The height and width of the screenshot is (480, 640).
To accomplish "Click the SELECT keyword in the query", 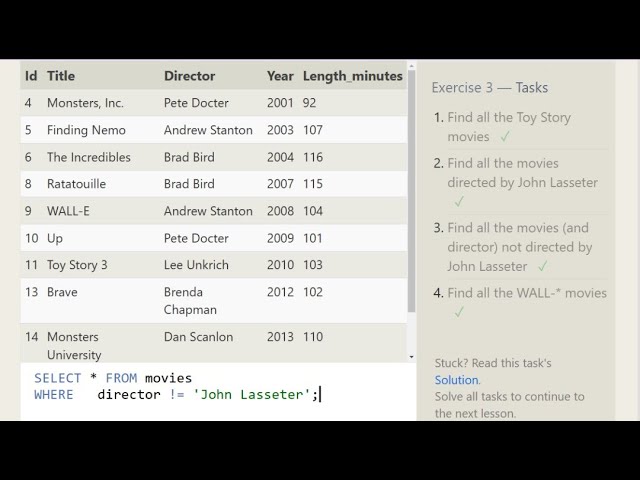I will 58,378.
